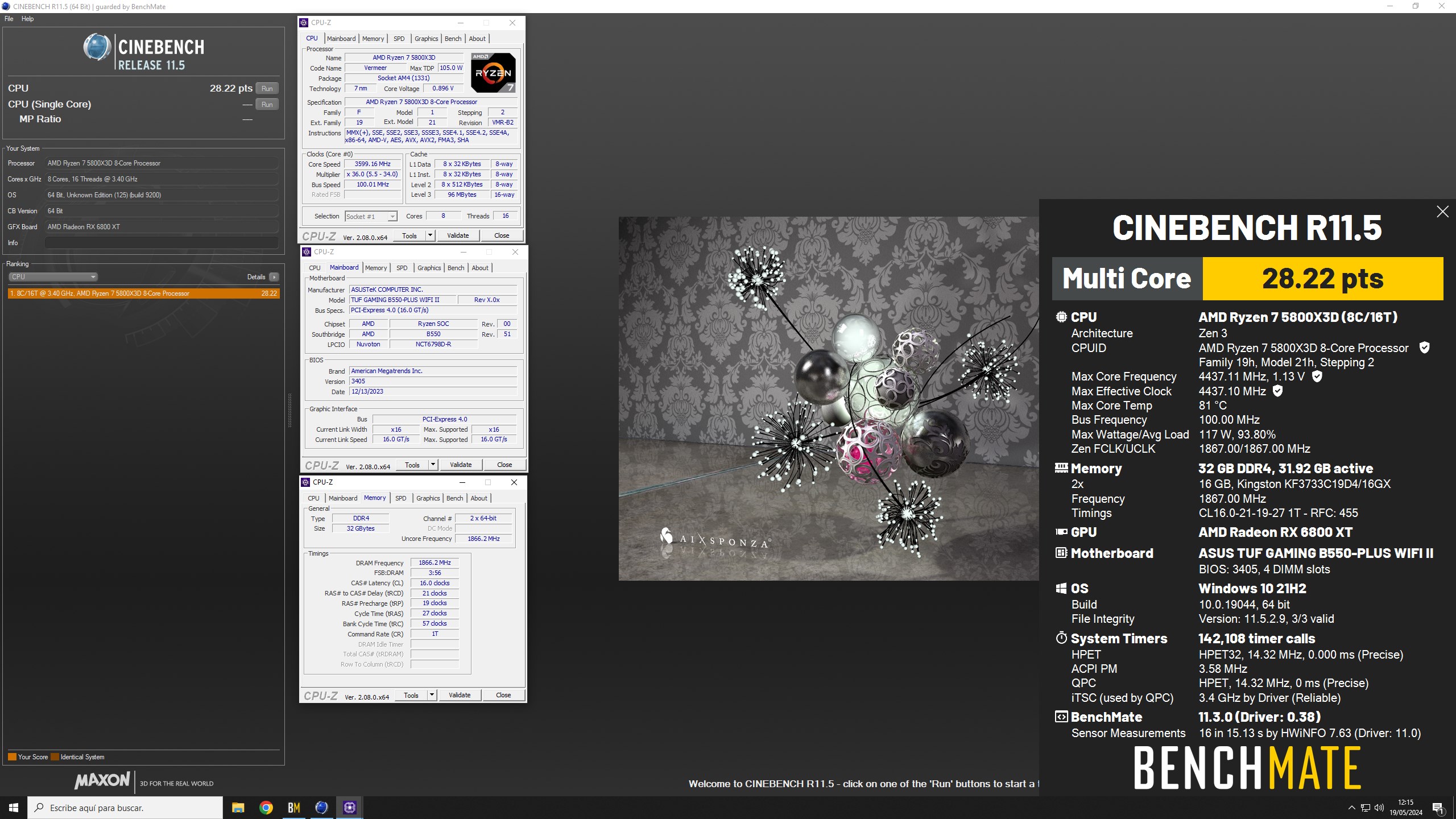Click Validate in the bottom CPU-Z window
This screenshot has height=819, width=1456.
(460, 695)
